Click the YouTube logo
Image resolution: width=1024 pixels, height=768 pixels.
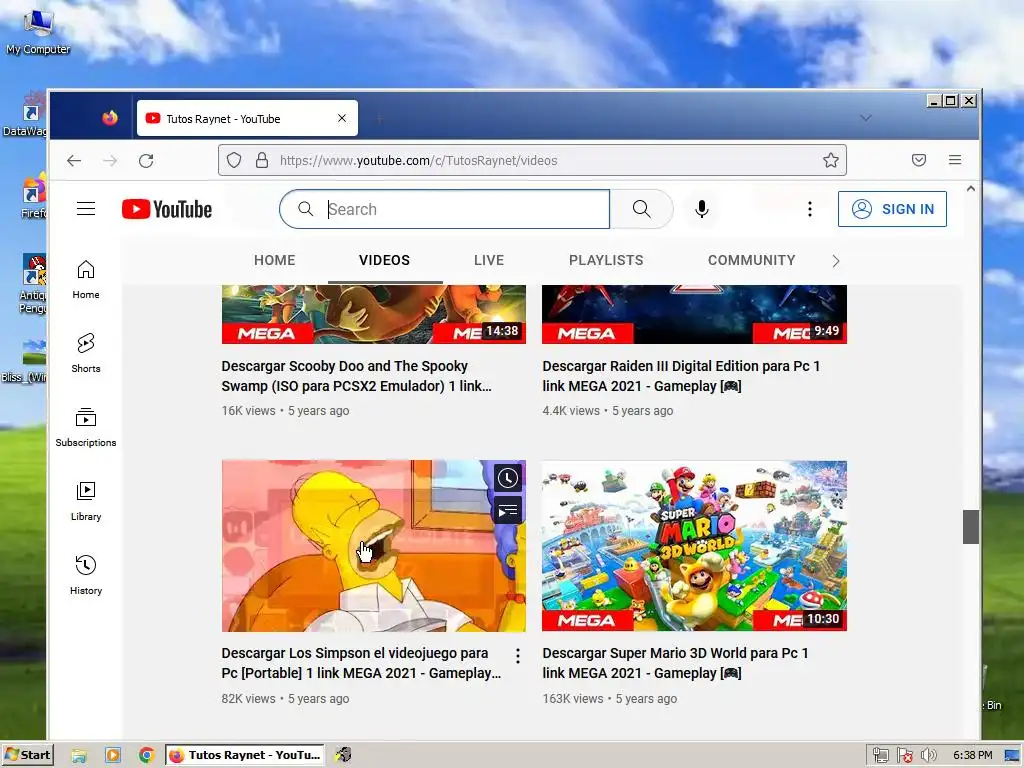click(x=167, y=209)
